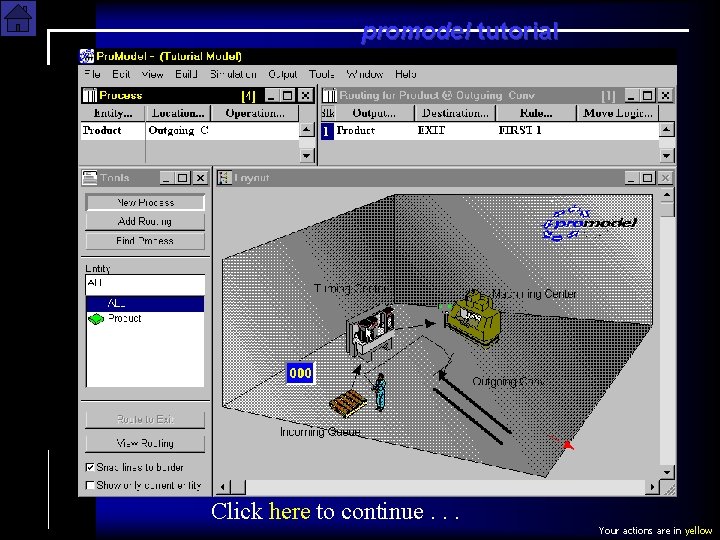Viewport: 720px width, 540px height.
Task: Select the green Product entity icon
Action: (x=96, y=319)
